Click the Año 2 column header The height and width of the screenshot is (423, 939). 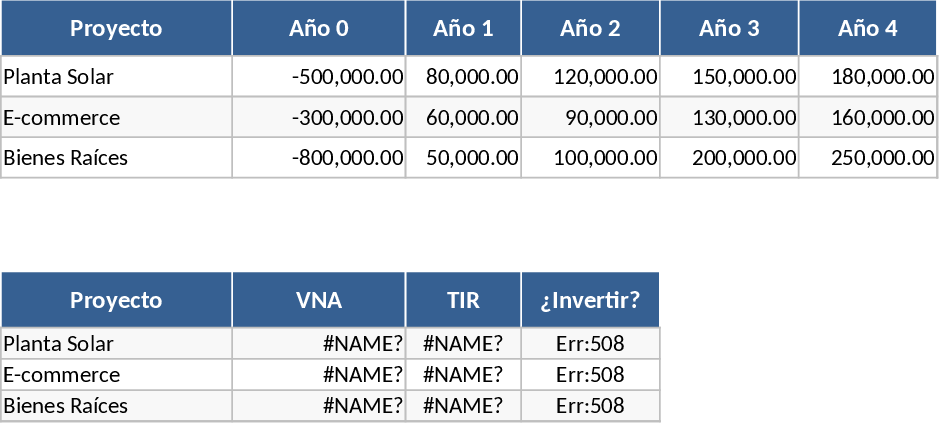click(x=590, y=28)
